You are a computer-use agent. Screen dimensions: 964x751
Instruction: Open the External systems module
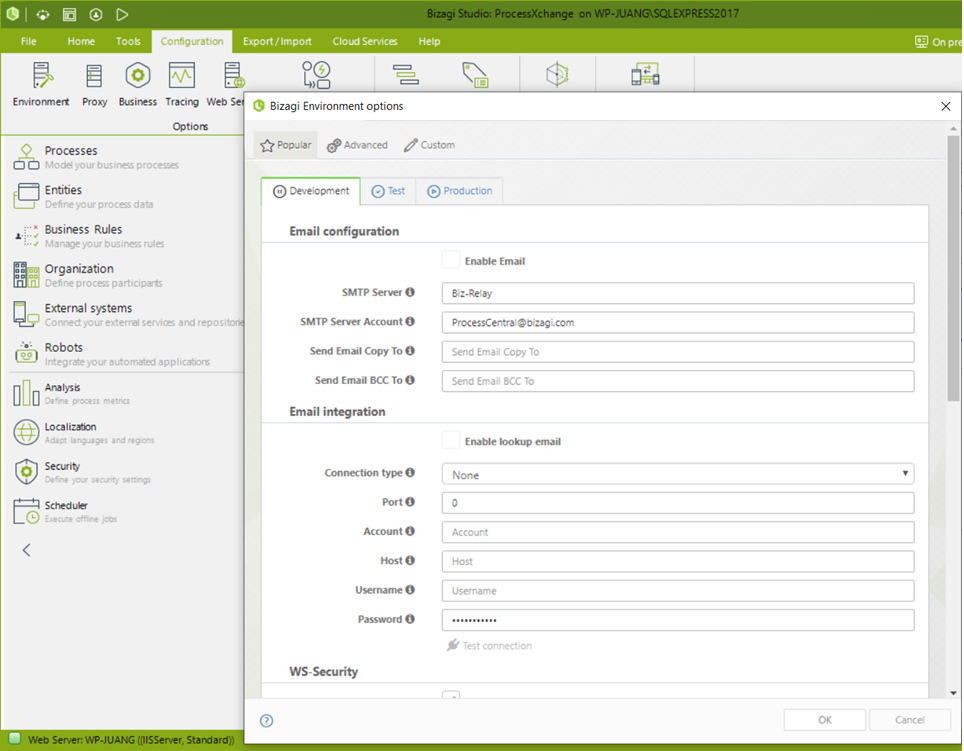128,315
